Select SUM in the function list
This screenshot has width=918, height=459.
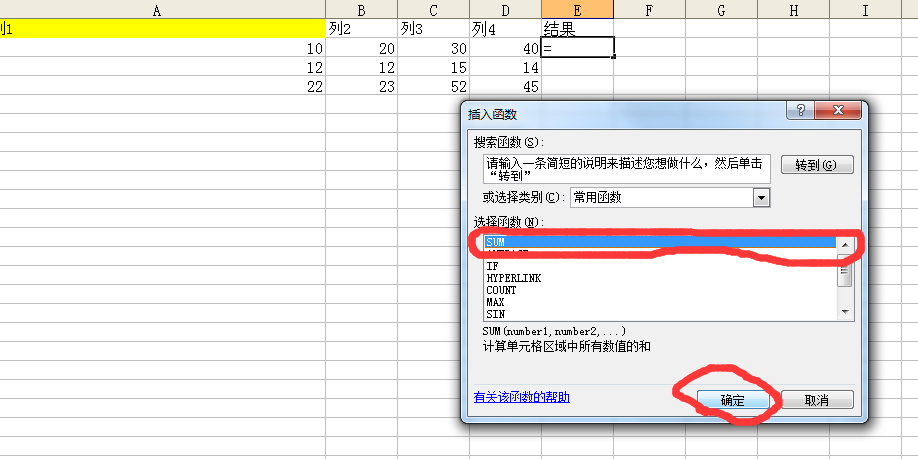coord(660,242)
